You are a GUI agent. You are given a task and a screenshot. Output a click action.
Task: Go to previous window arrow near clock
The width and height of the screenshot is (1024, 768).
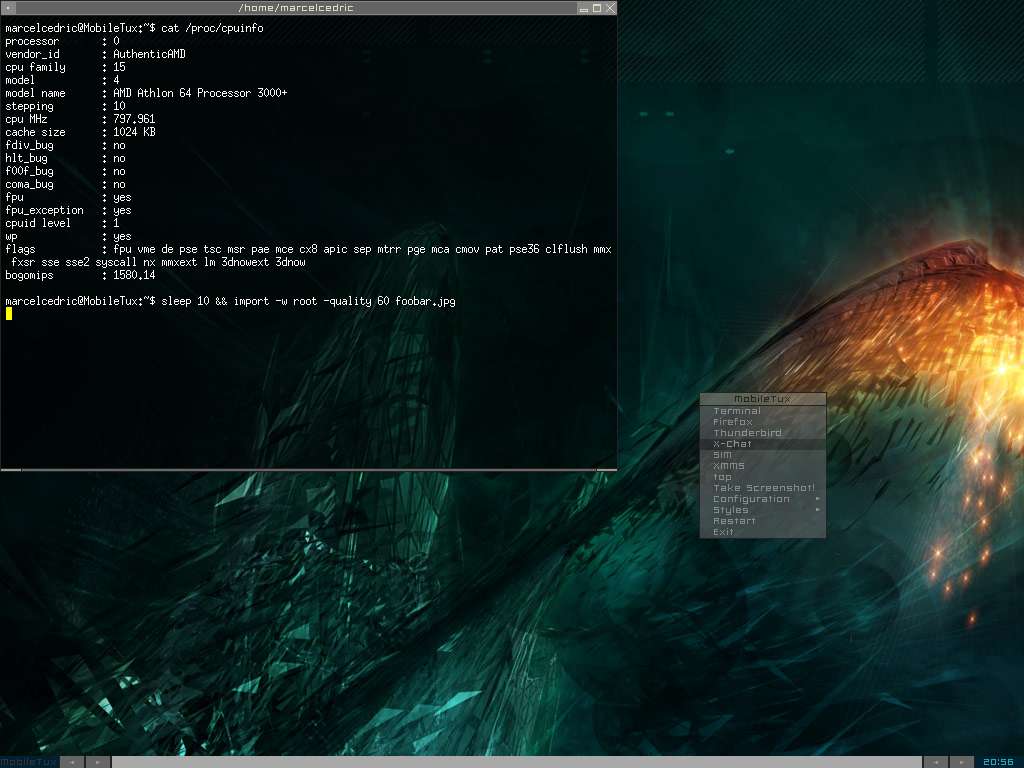(935, 762)
